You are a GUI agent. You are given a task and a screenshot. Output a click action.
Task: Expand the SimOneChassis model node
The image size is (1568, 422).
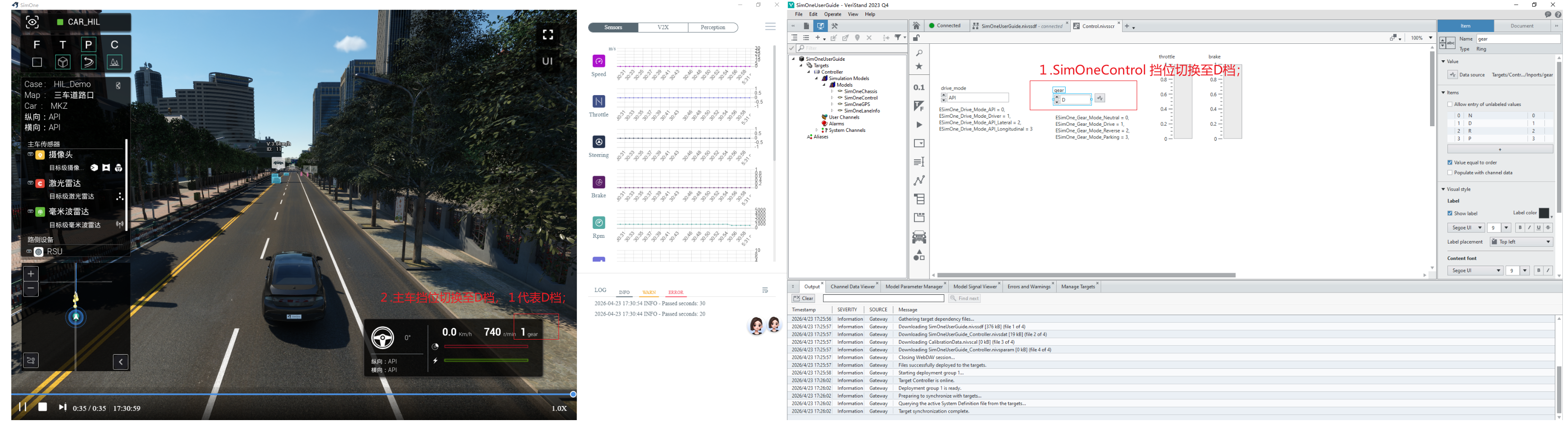[832, 91]
